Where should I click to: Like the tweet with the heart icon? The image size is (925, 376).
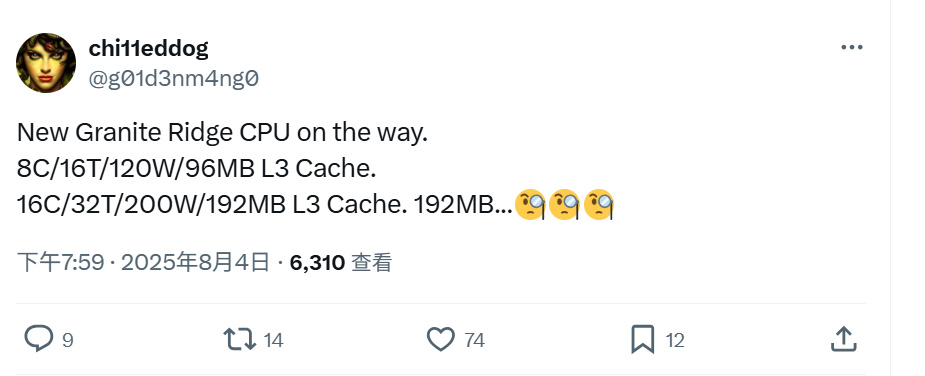(441, 339)
